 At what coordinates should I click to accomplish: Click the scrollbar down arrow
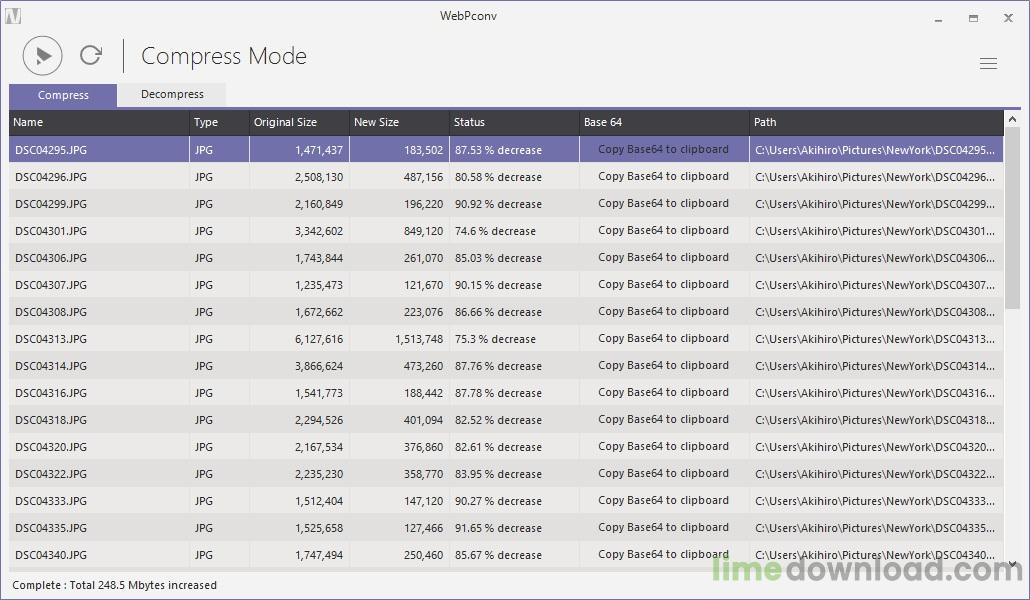(1012, 565)
